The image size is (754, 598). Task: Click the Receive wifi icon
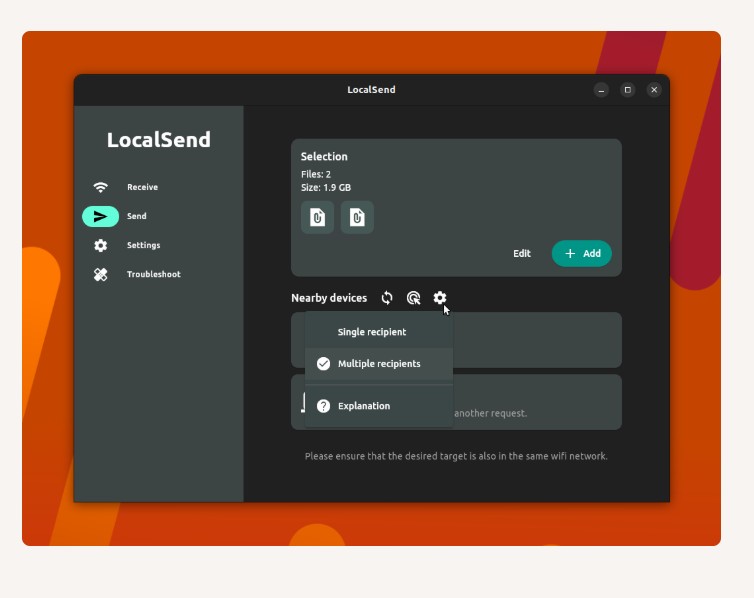point(101,187)
